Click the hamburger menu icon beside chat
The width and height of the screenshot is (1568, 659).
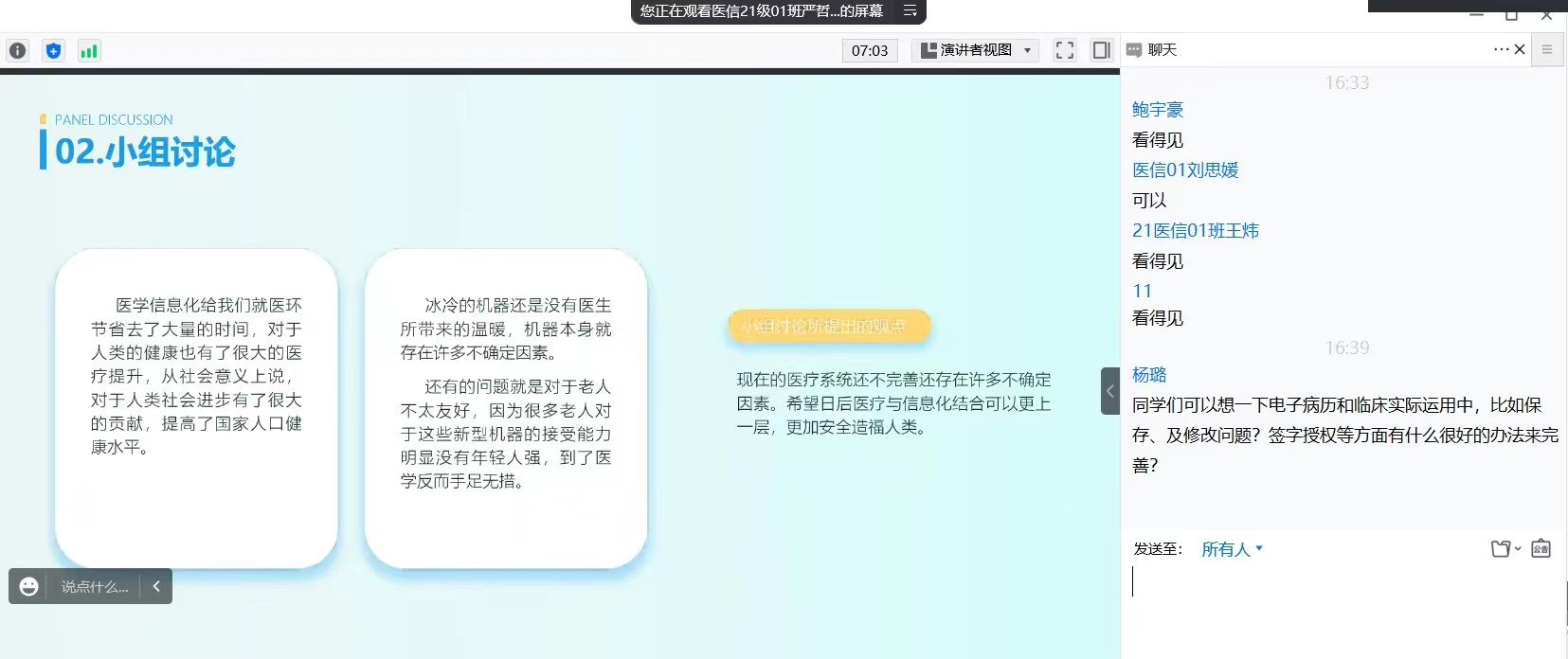coord(1547,49)
